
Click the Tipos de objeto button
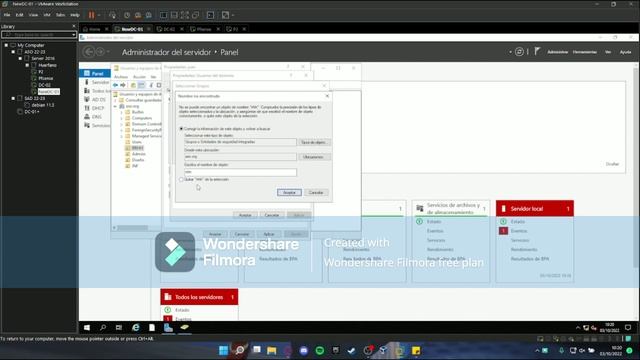313,142
